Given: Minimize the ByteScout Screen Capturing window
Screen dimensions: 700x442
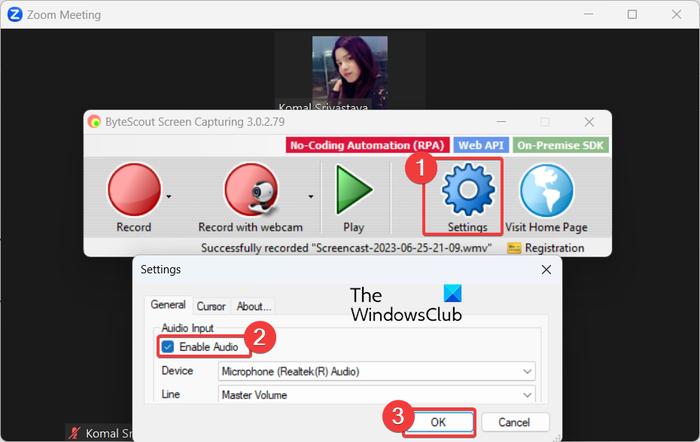Looking at the screenshot, I should coord(501,122).
